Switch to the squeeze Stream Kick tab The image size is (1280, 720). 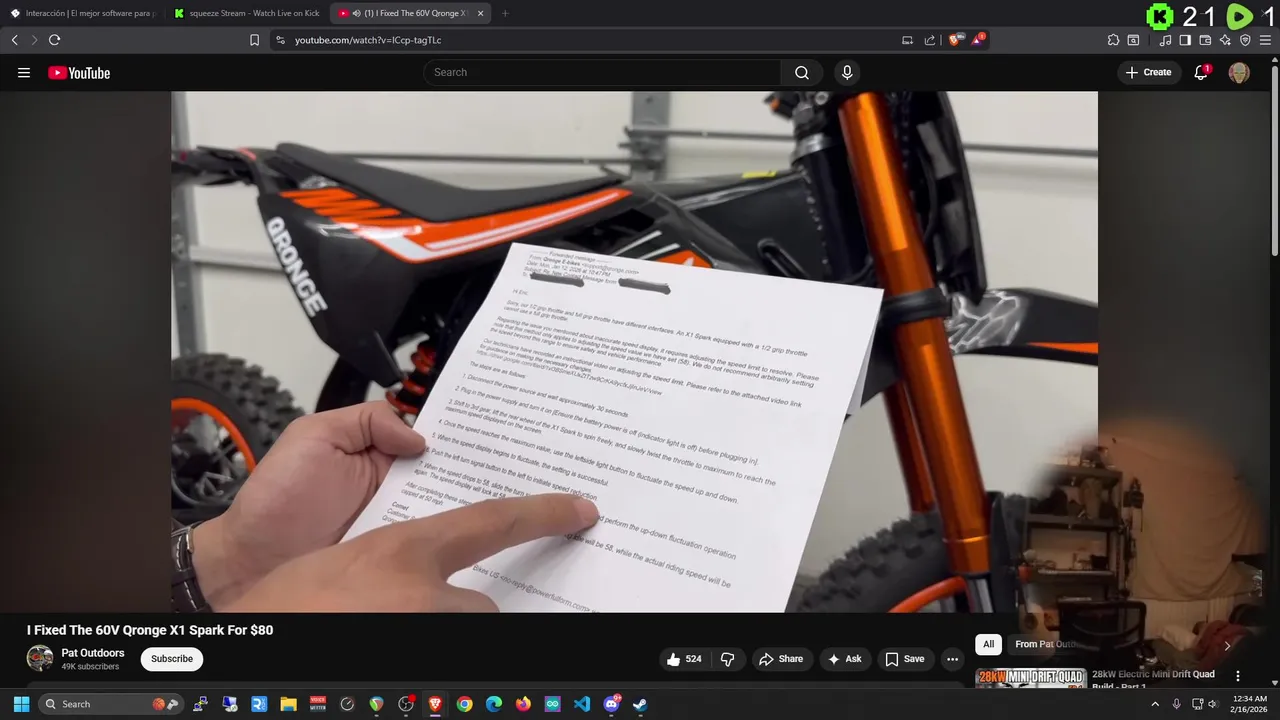(245, 13)
